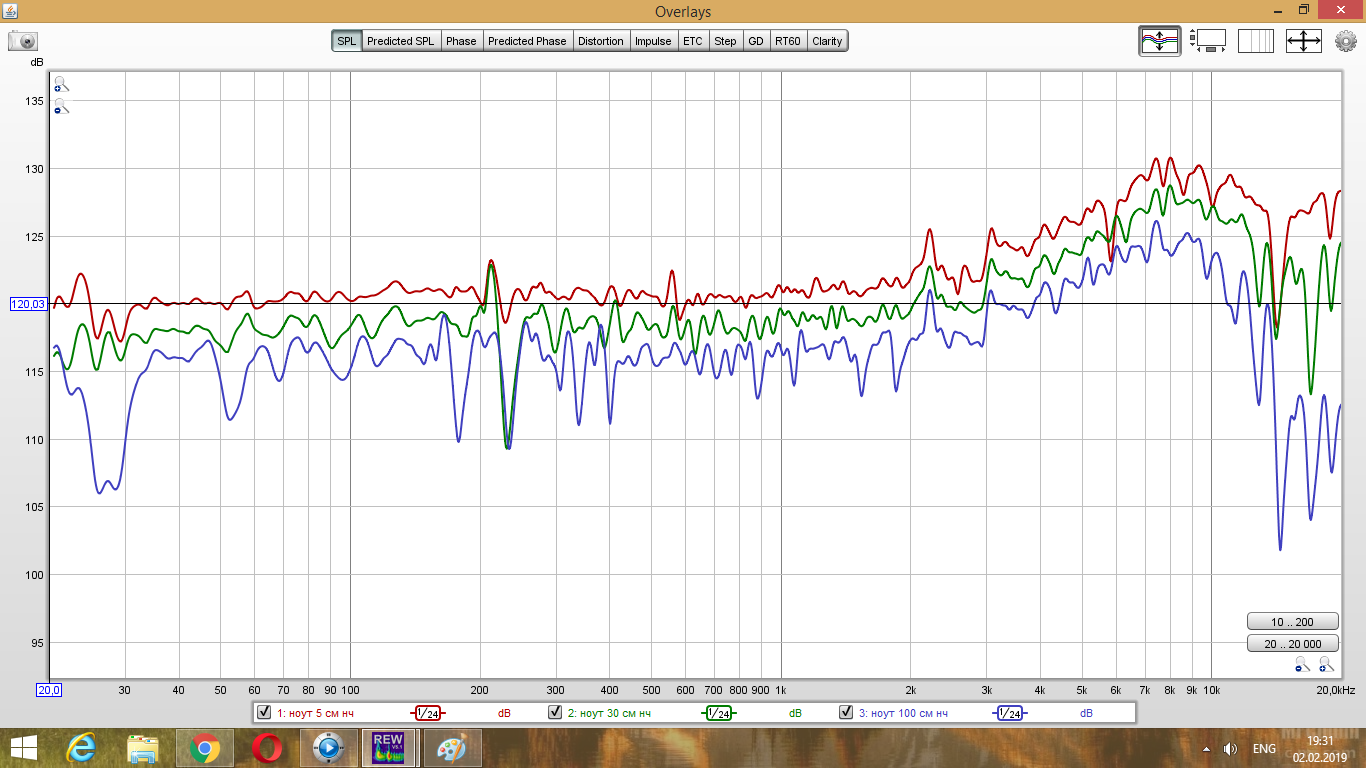Launch Internet Explorer from the taskbar
The height and width of the screenshot is (768, 1366).
81,748
